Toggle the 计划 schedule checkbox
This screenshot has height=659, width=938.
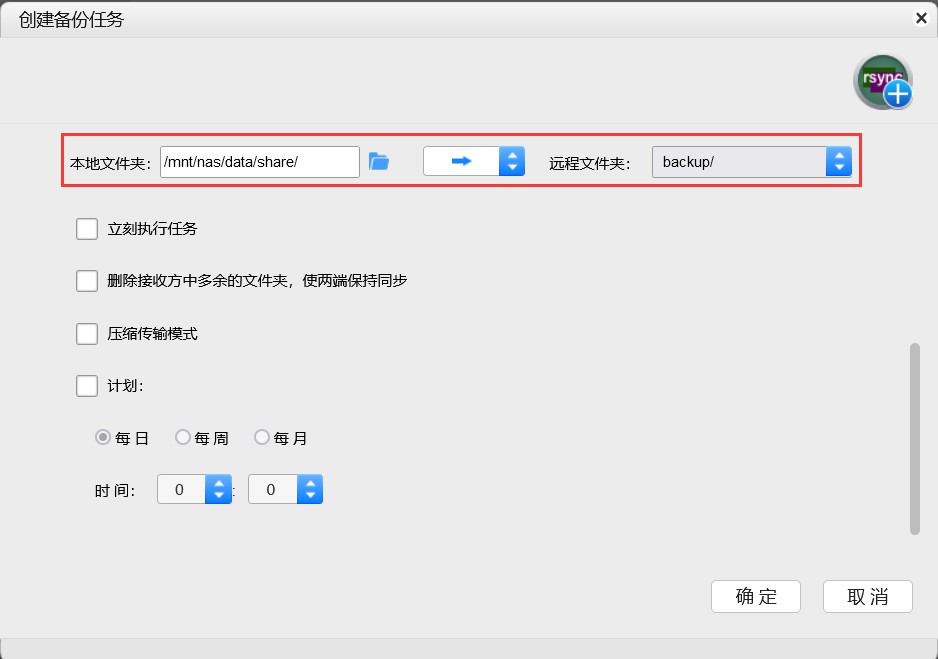tap(87, 385)
